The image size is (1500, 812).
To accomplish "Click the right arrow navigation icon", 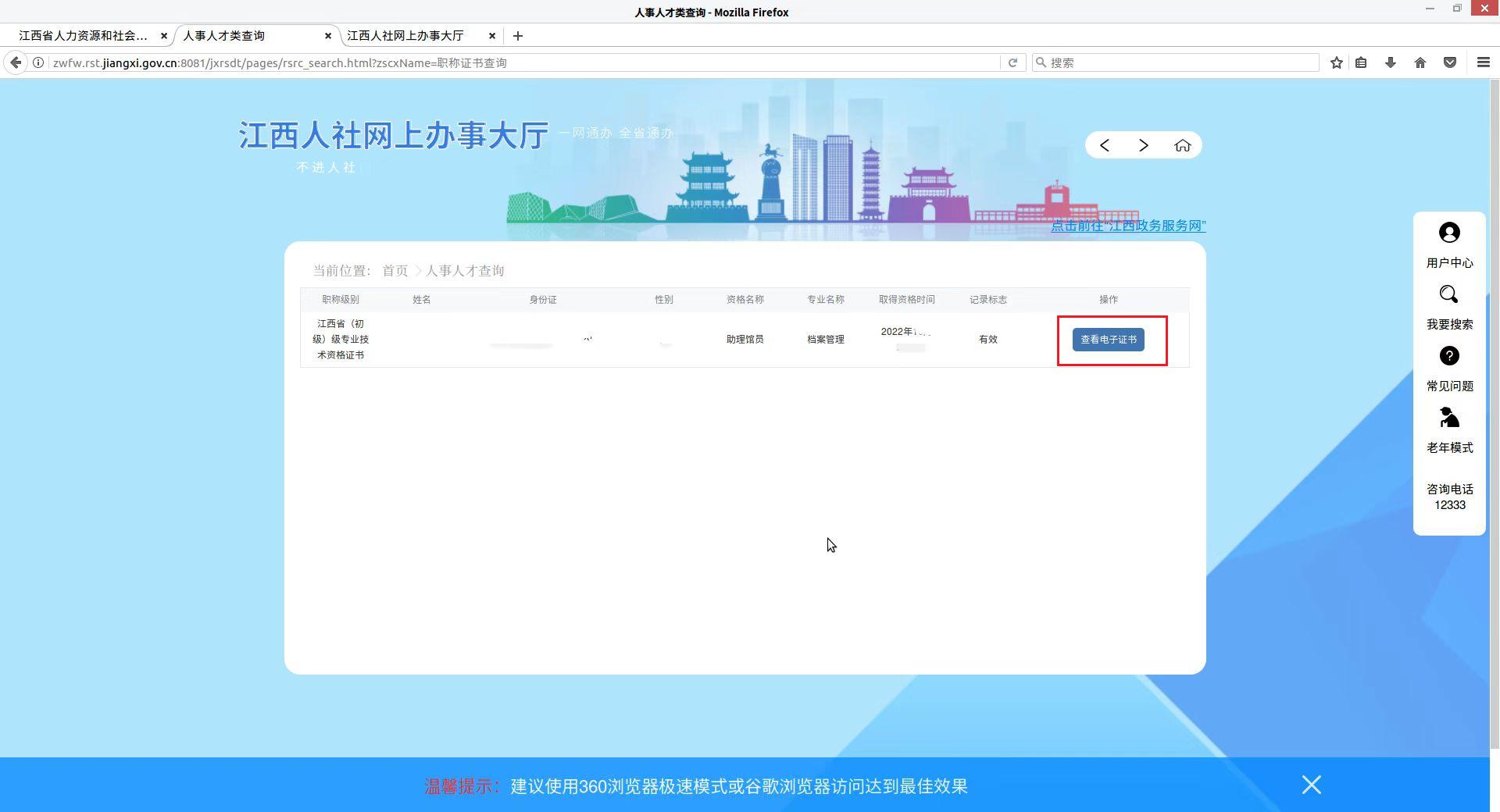I will pyautogui.click(x=1144, y=144).
